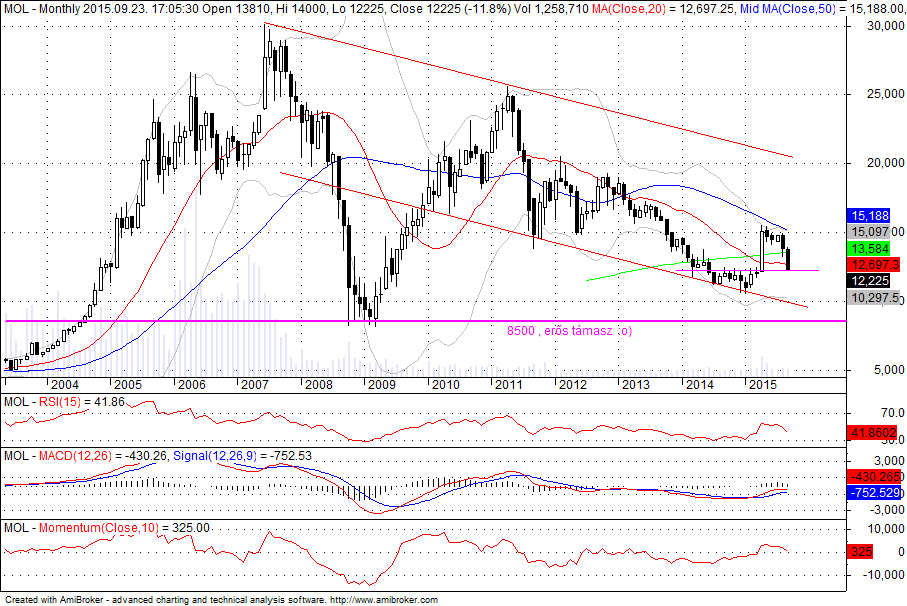The image size is (907, 606).
Task: Click the 2015 year marker on time axis
Action: coord(762,385)
